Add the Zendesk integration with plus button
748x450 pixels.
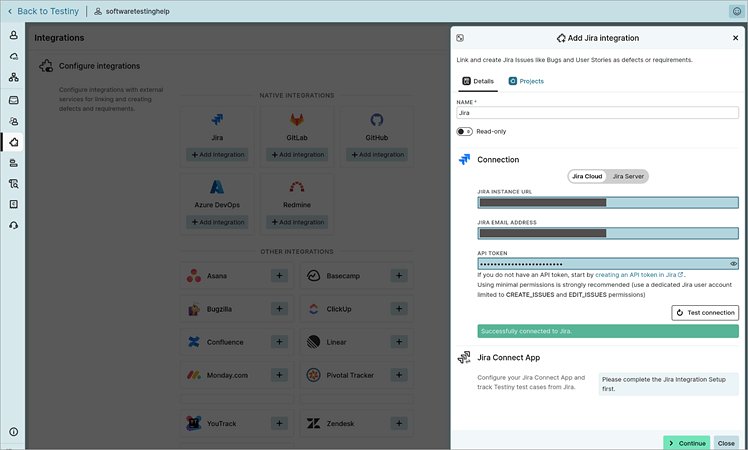point(399,423)
